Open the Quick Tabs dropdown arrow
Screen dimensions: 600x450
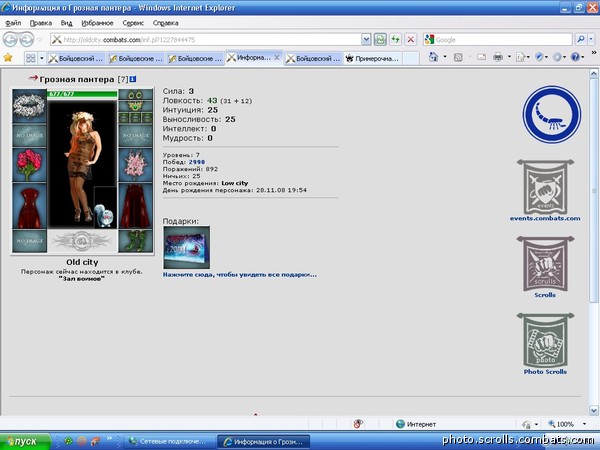[42, 58]
